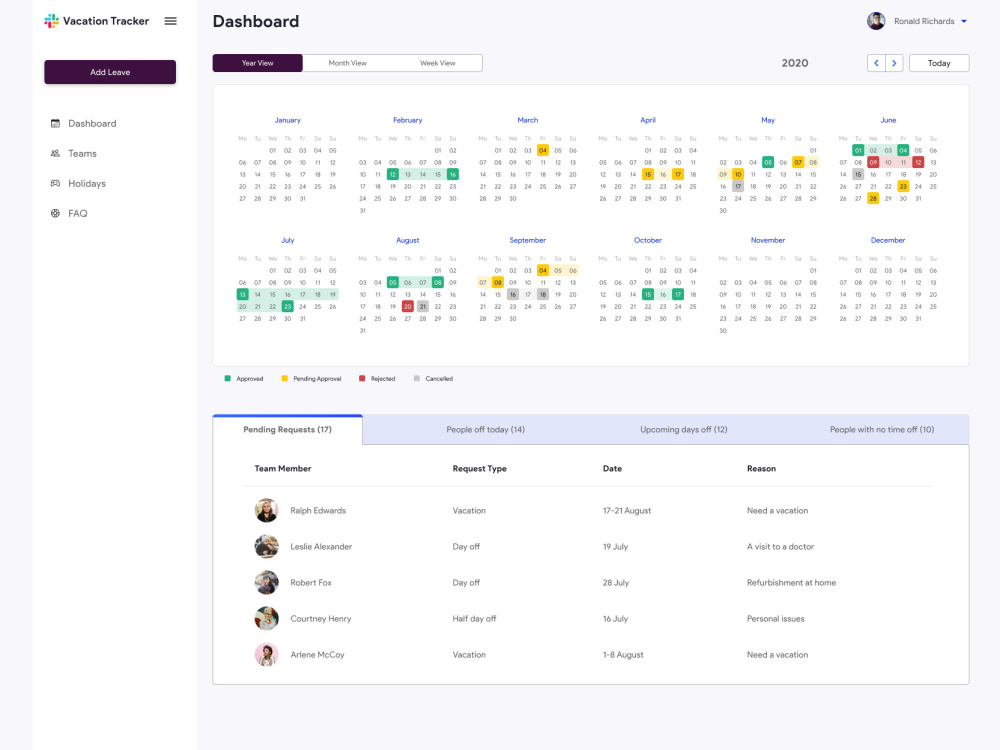Click the red Rejected legend swatch
The height and width of the screenshot is (750, 1000).
click(362, 379)
